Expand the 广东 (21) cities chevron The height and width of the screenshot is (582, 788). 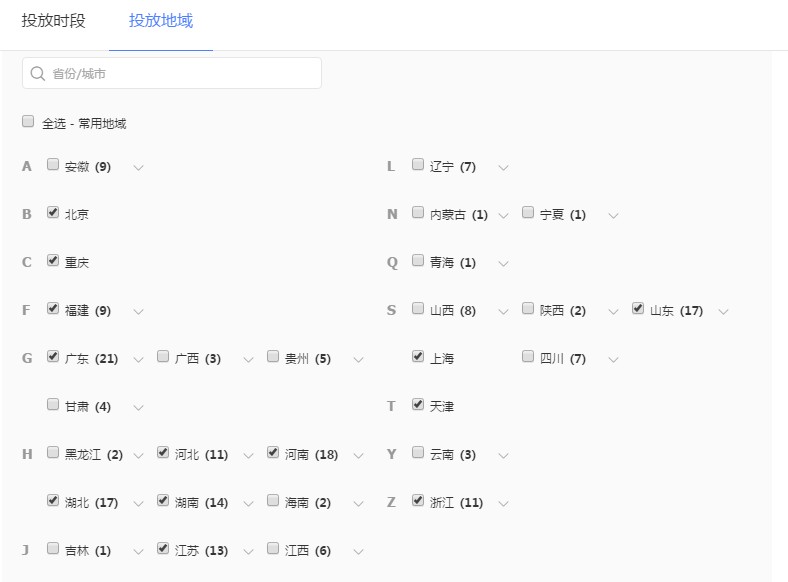coord(138,359)
